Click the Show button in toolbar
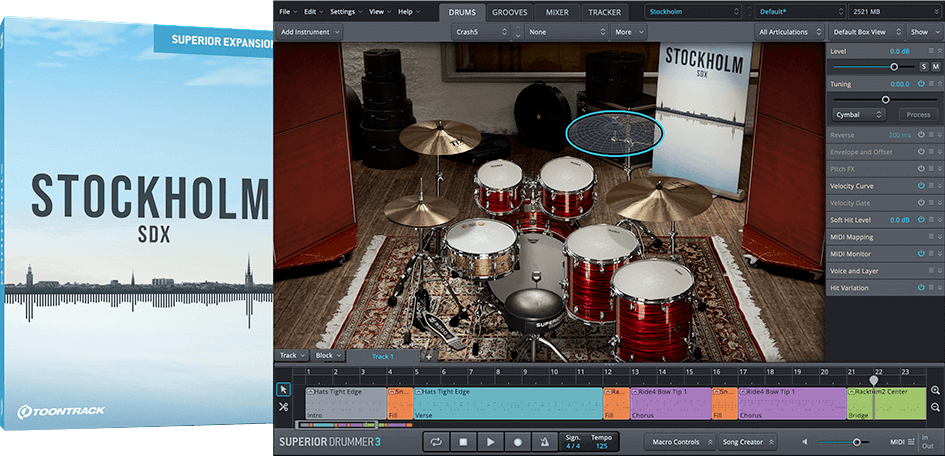 pos(923,32)
